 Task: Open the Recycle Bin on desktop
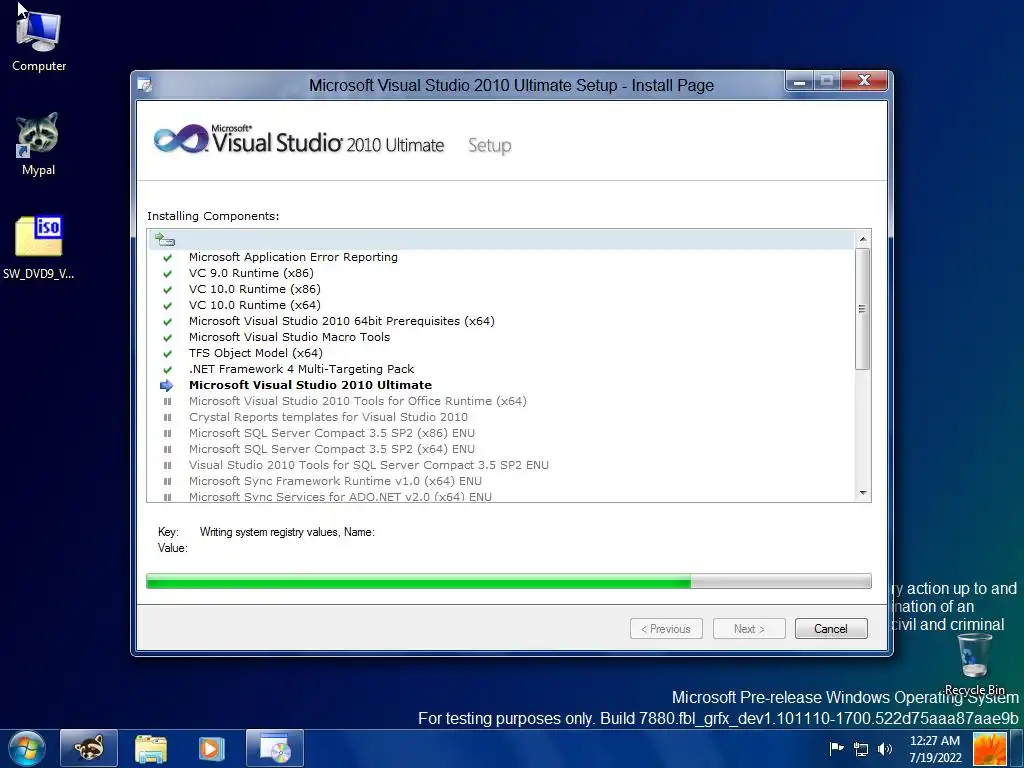(x=974, y=665)
